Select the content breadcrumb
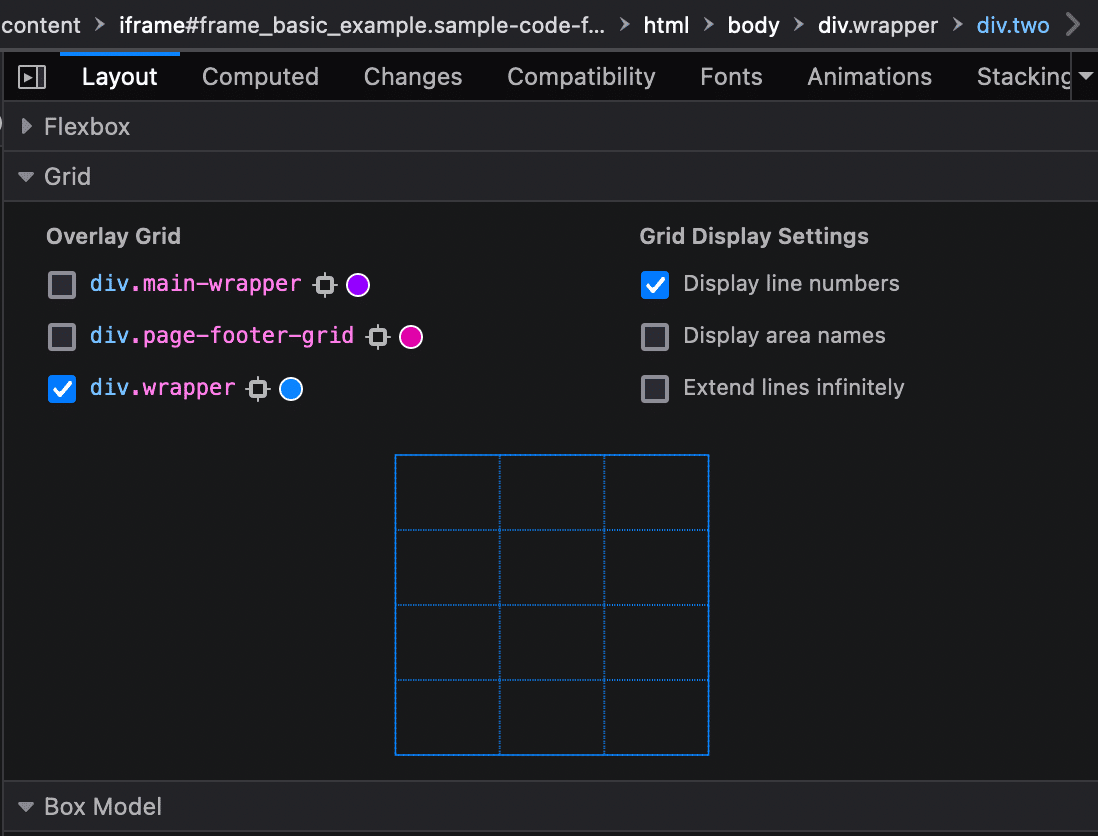 [41, 25]
